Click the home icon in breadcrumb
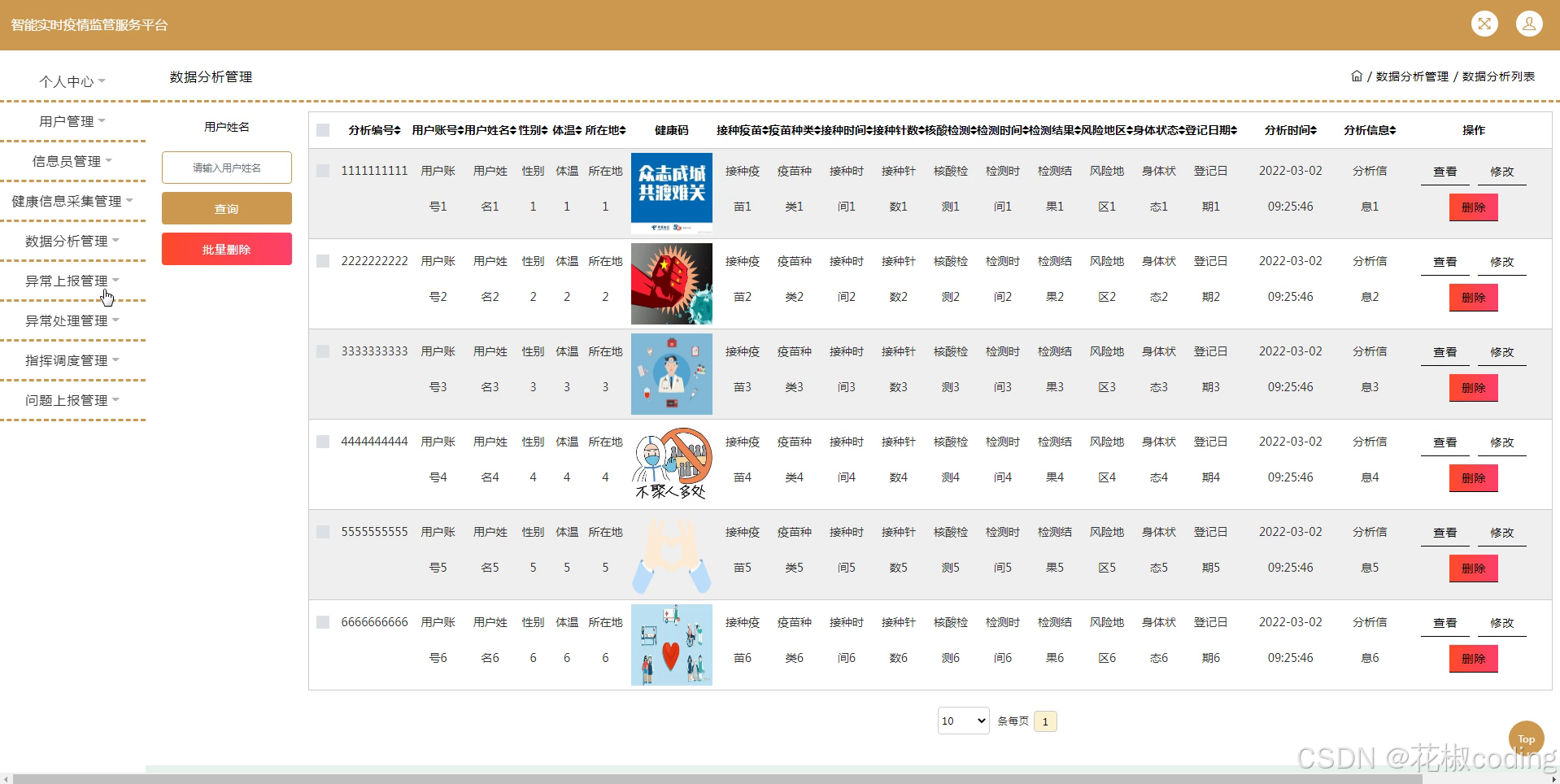This screenshot has height=784, width=1560. (1357, 76)
